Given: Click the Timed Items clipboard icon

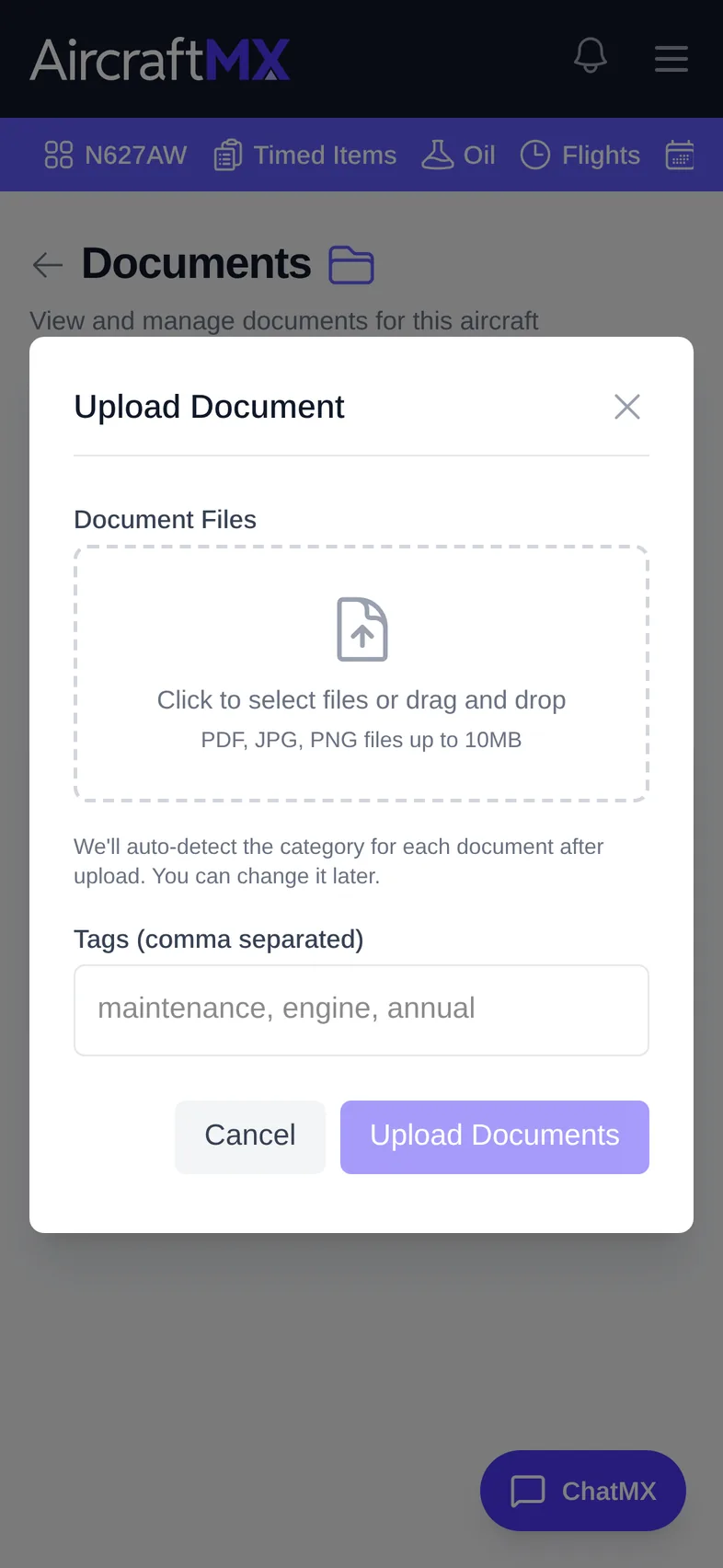Looking at the screenshot, I should [228, 155].
